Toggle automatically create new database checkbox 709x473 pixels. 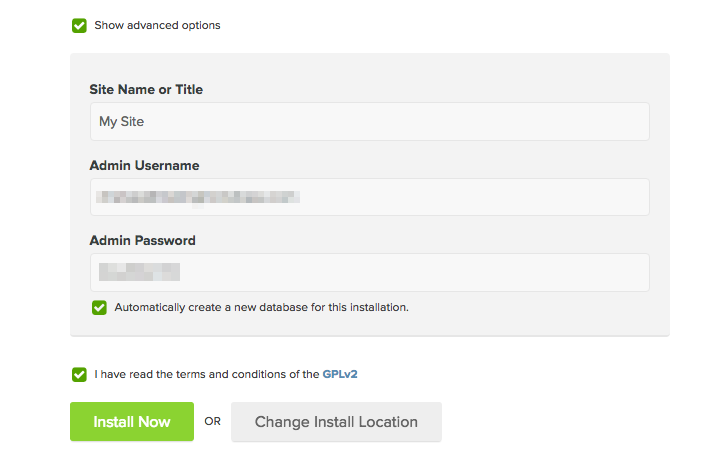(99, 307)
